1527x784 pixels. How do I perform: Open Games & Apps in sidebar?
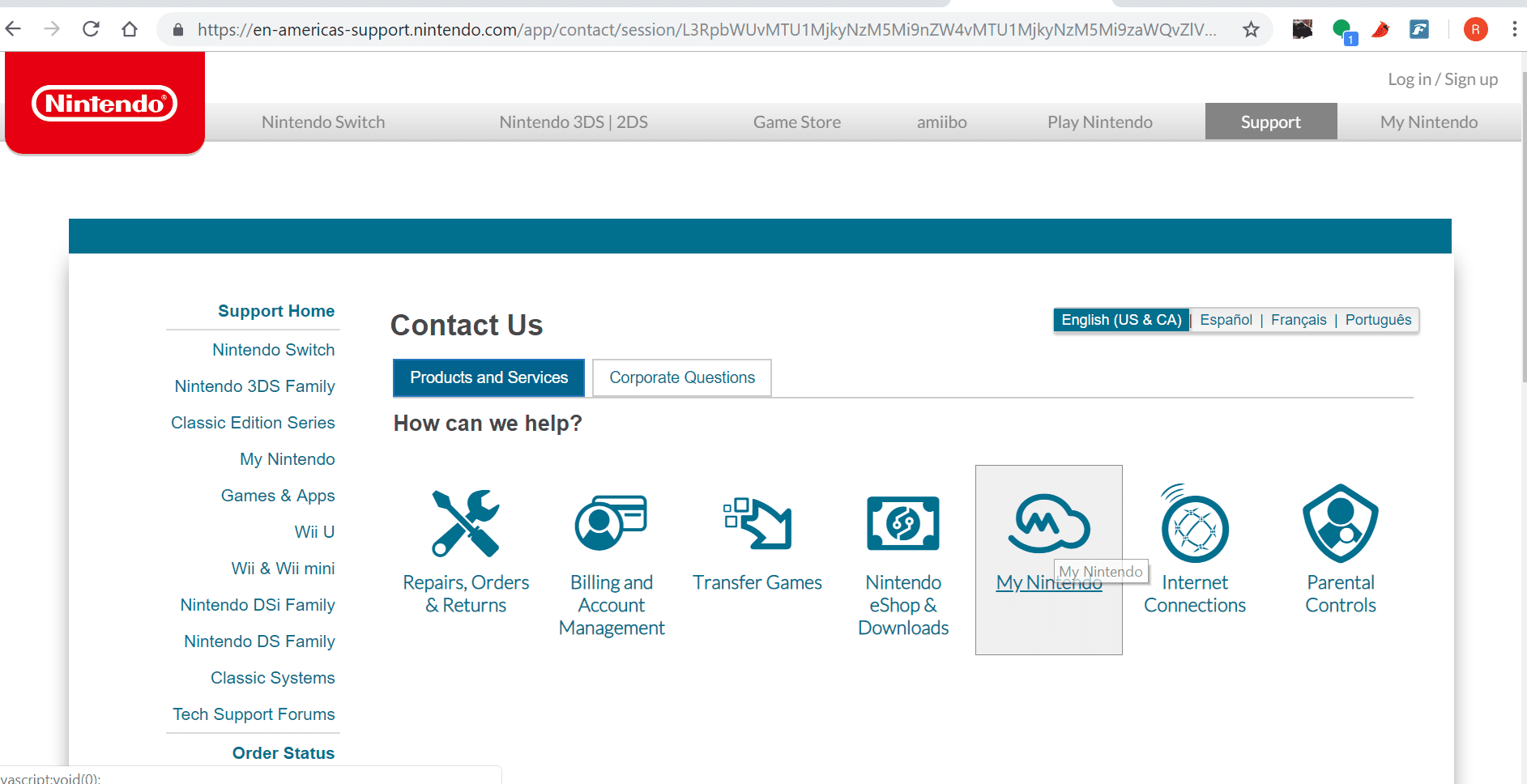(278, 496)
